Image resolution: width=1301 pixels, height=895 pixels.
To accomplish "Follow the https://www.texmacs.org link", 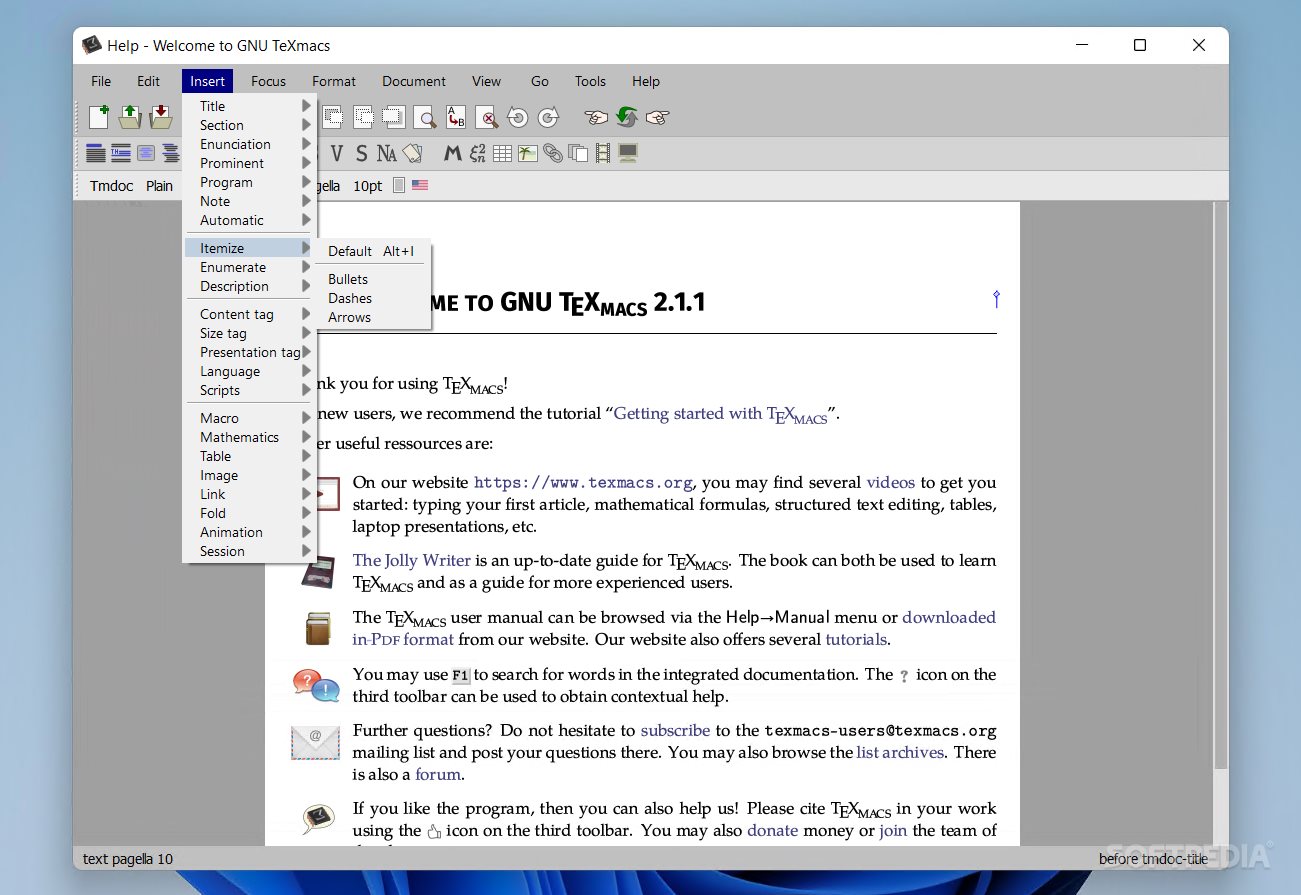I will [x=583, y=483].
